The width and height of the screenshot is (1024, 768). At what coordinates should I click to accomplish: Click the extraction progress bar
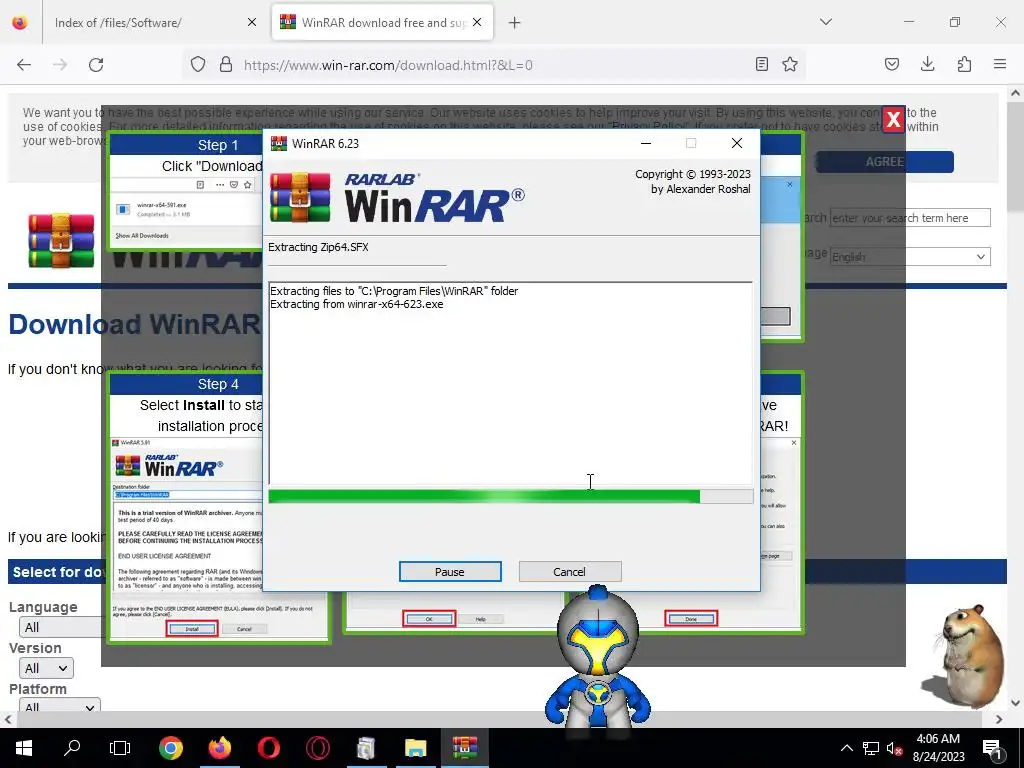click(x=511, y=497)
